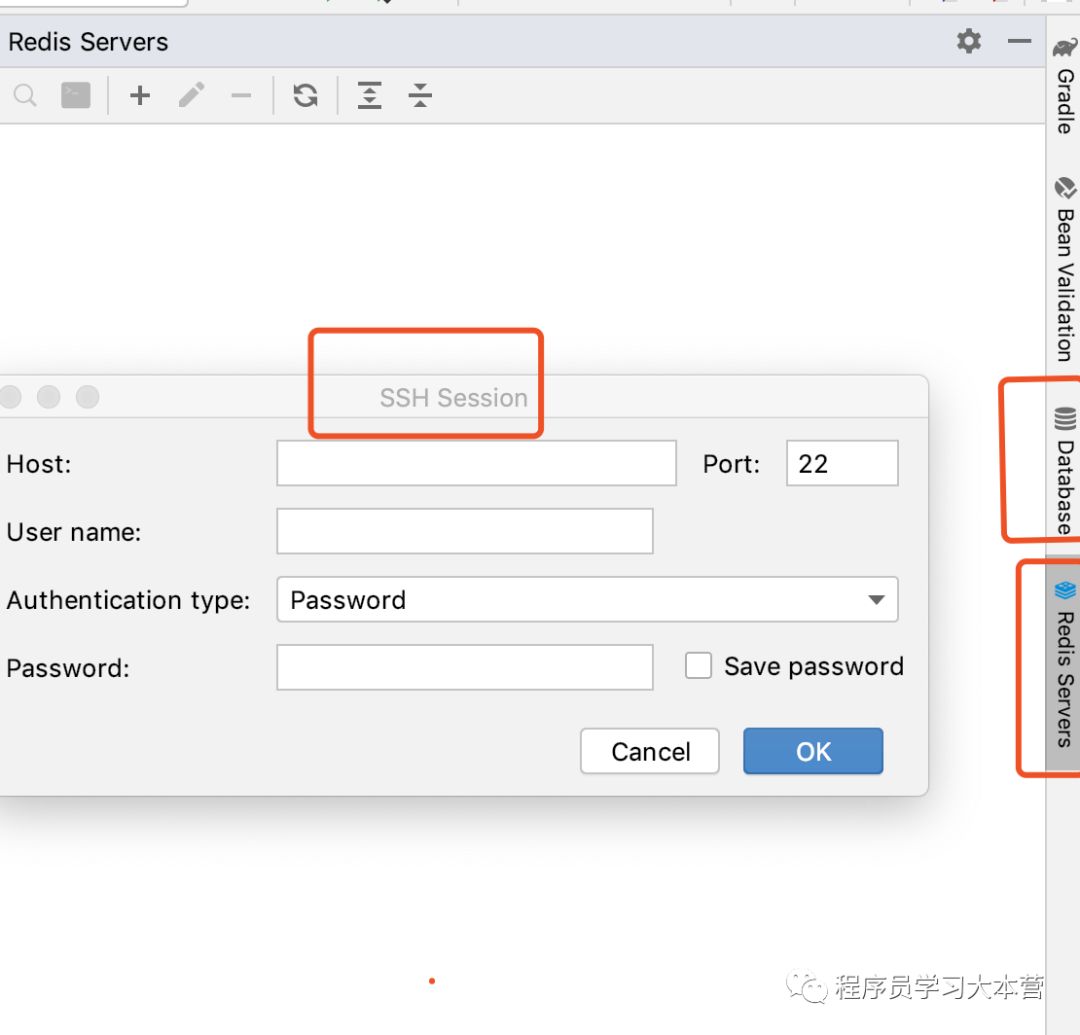Switch to the Database side tab
This screenshot has width=1080, height=1035.
[x=1065, y=470]
